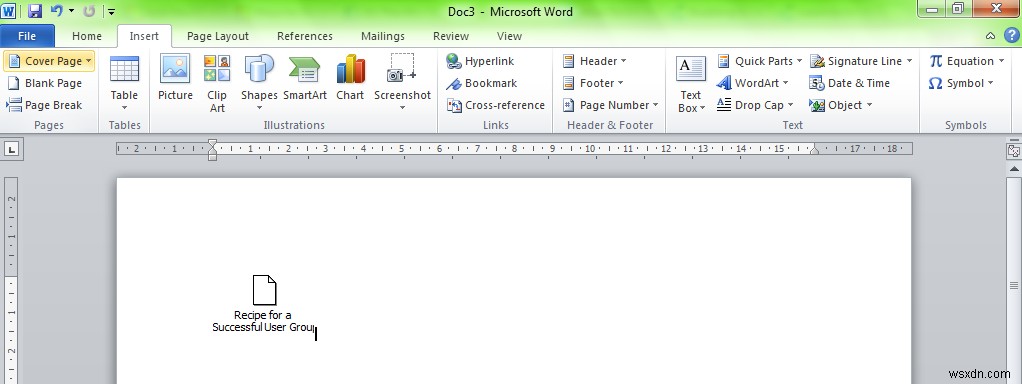Customize the Quick Access Toolbar dropdown
The image size is (1022, 384).
[111, 12]
